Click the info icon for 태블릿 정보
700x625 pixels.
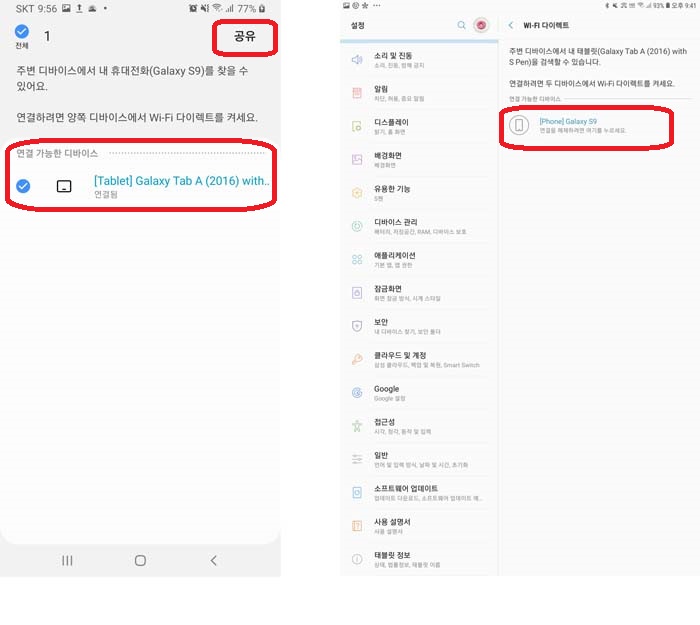357,559
